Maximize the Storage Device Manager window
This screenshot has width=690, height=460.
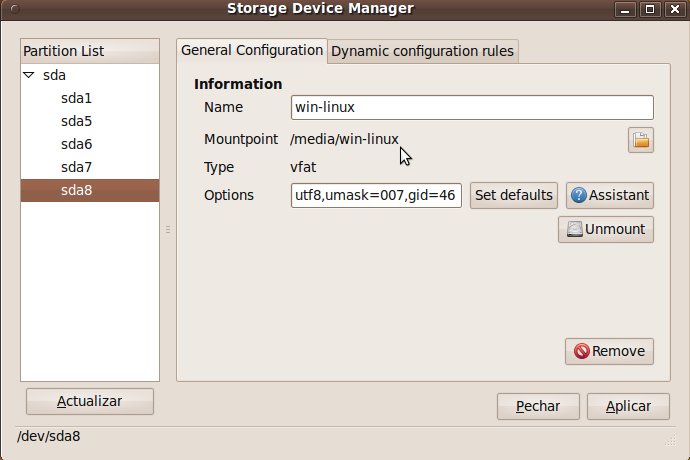click(x=650, y=9)
